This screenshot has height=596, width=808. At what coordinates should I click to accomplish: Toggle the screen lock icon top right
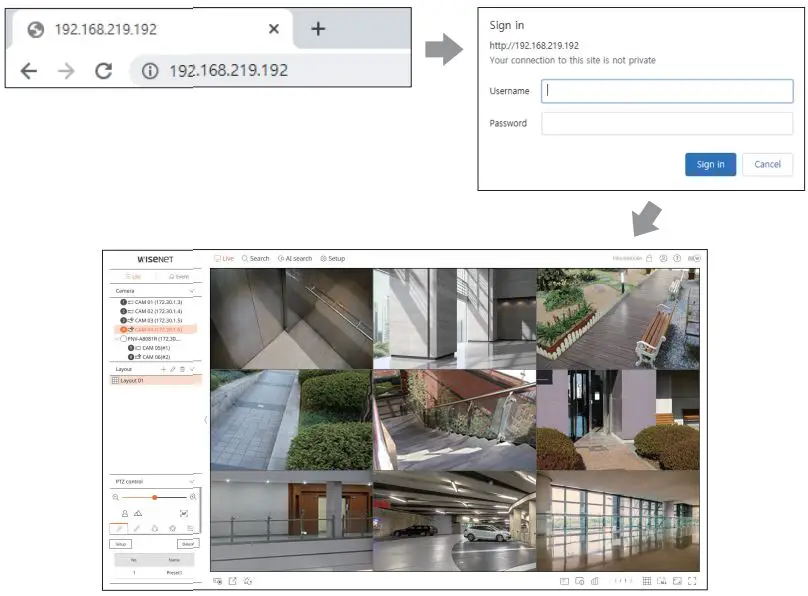tap(648, 258)
